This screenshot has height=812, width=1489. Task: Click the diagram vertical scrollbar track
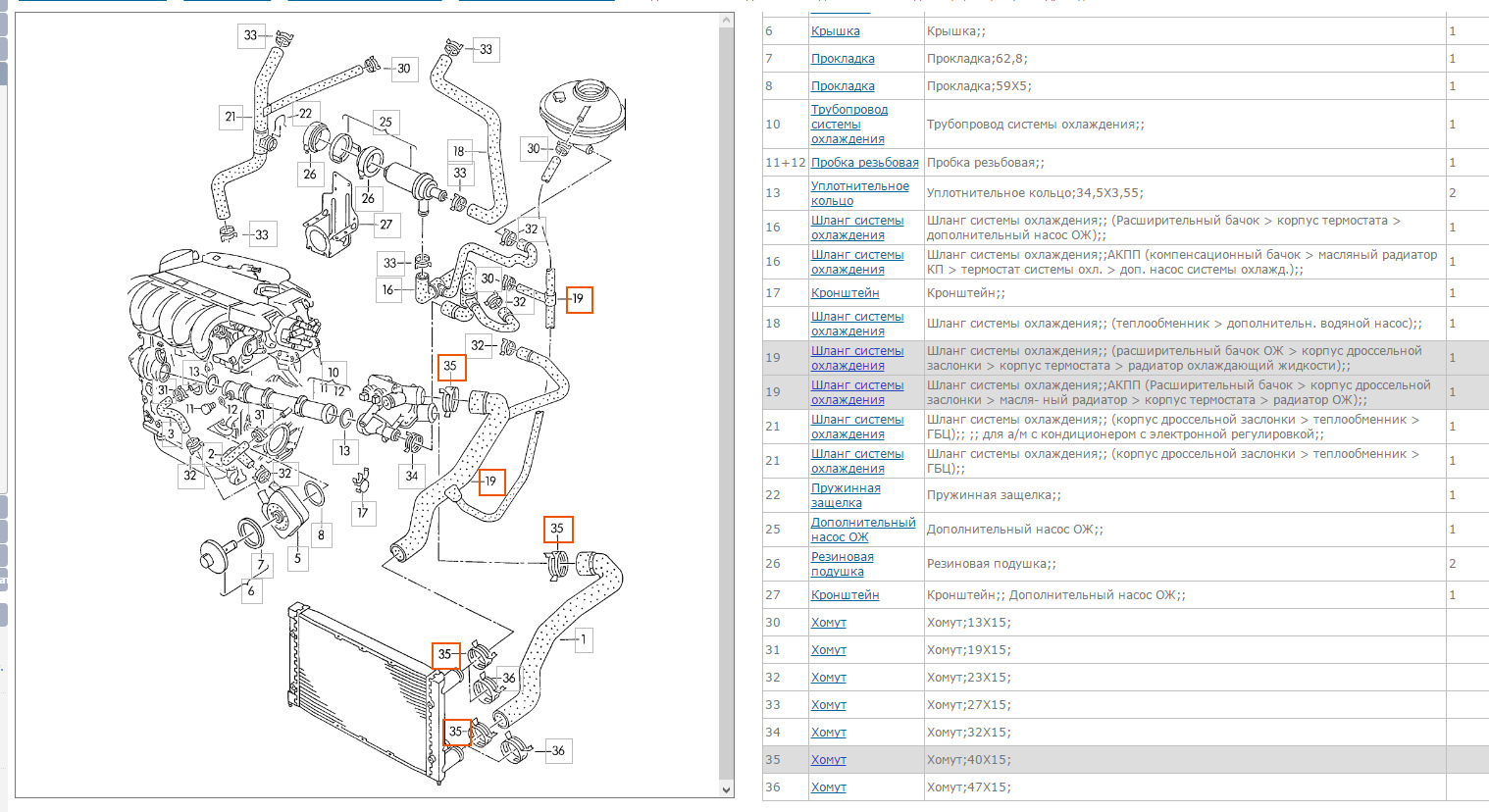(x=727, y=404)
